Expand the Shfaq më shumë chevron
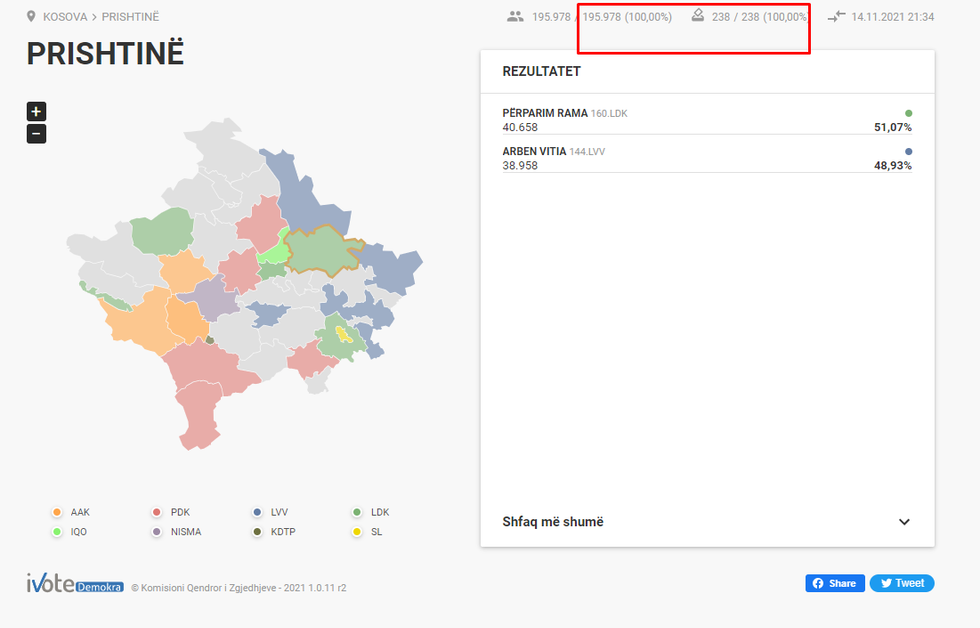980x628 pixels. pos(904,522)
